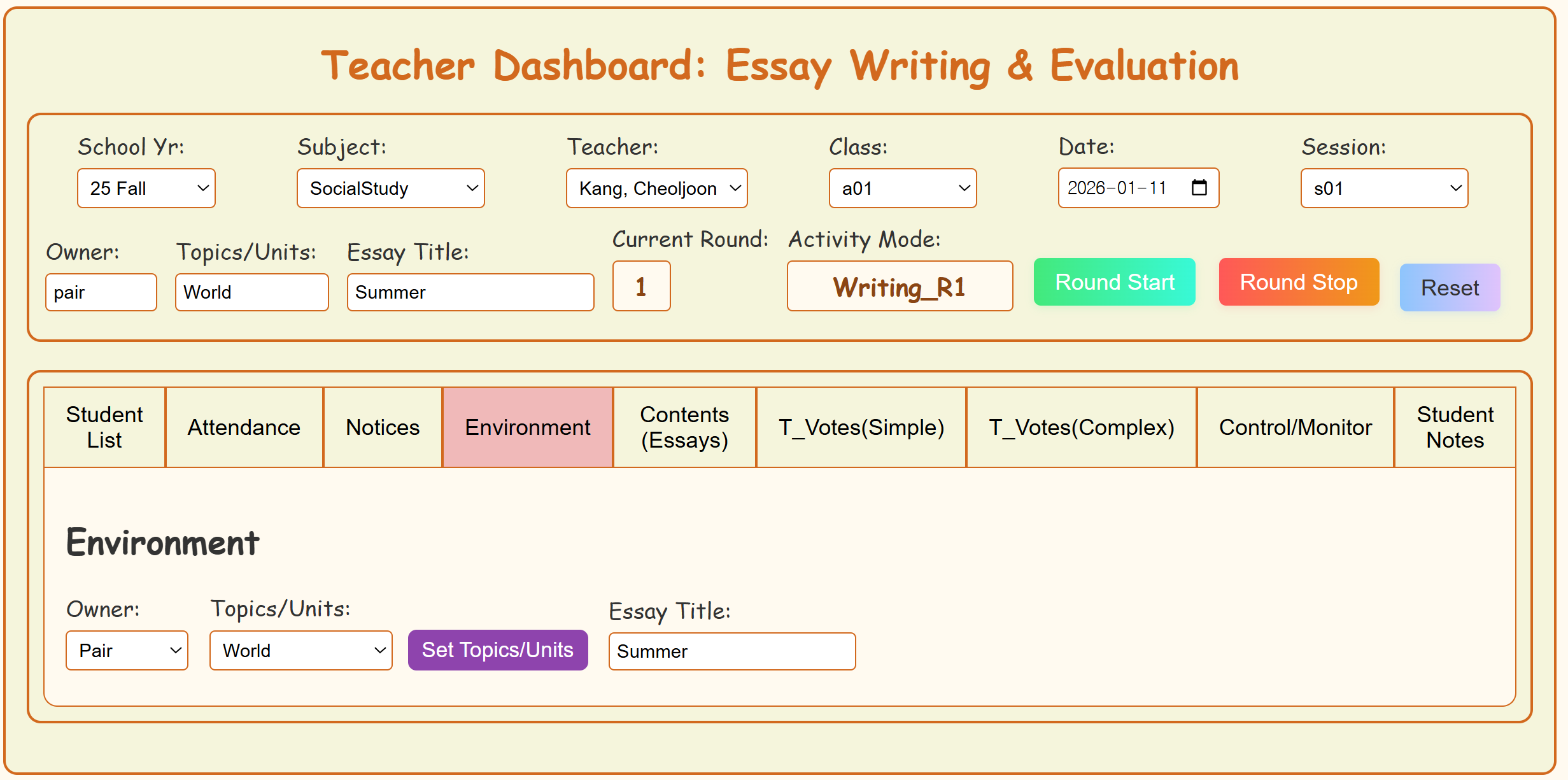Select the Contents (Essays) tab
The height and width of the screenshot is (780, 1568).
coord(684,427)
